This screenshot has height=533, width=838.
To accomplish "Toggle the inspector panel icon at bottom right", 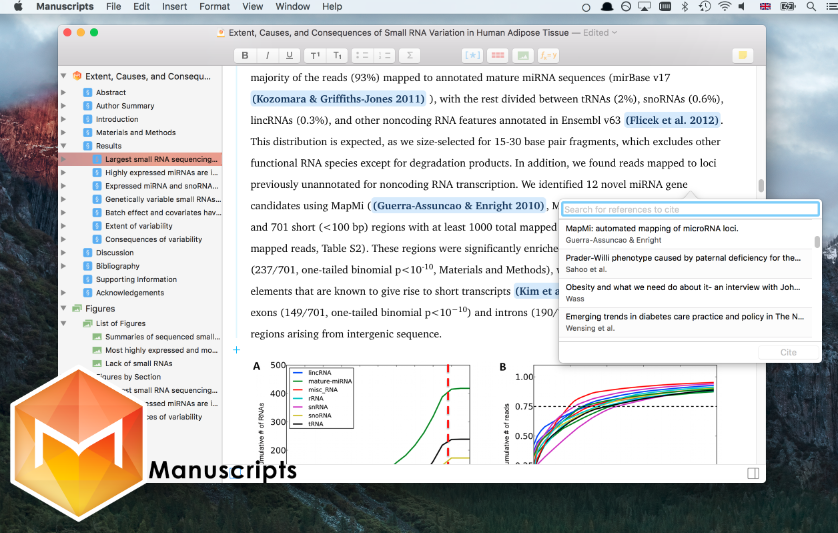I will (753, 473).
